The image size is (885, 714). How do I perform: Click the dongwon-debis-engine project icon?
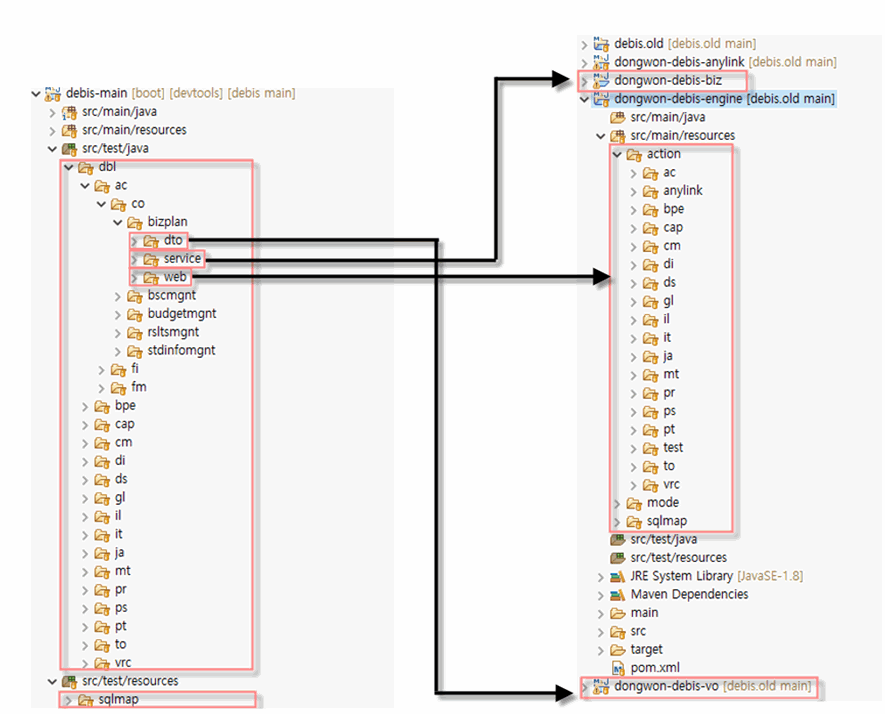point(601,99)
